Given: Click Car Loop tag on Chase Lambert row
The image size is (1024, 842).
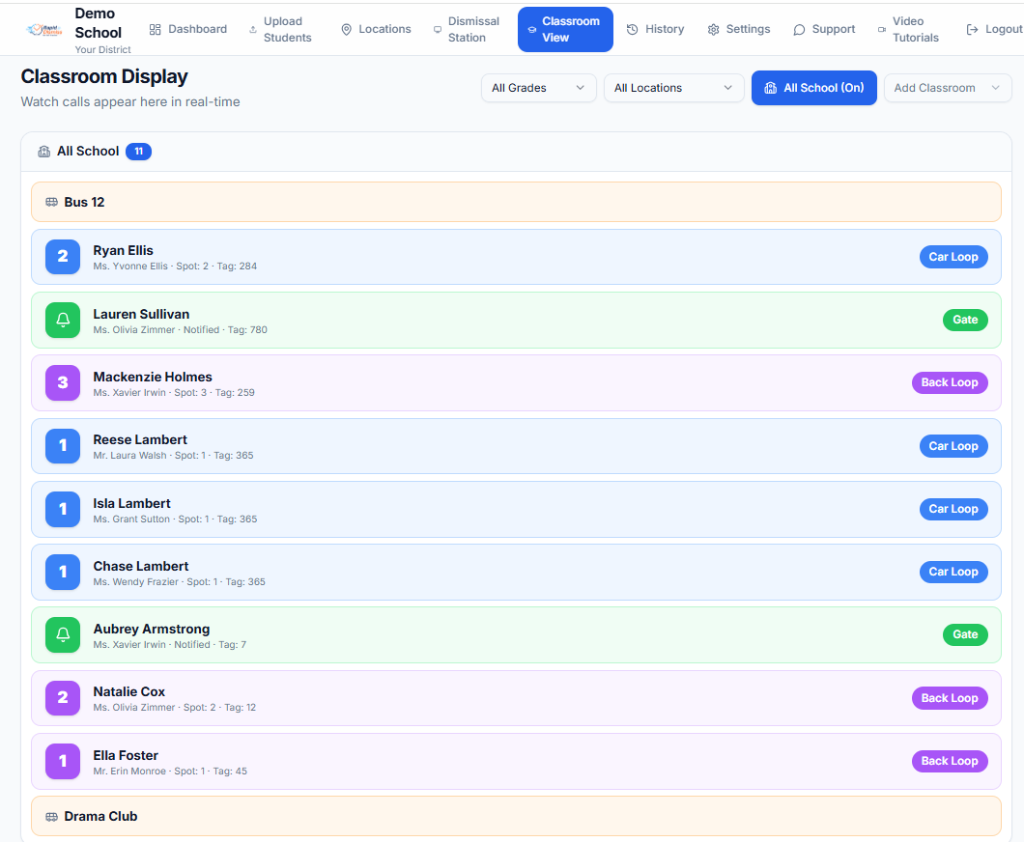Looking at the screenshot, I should 953,572.
